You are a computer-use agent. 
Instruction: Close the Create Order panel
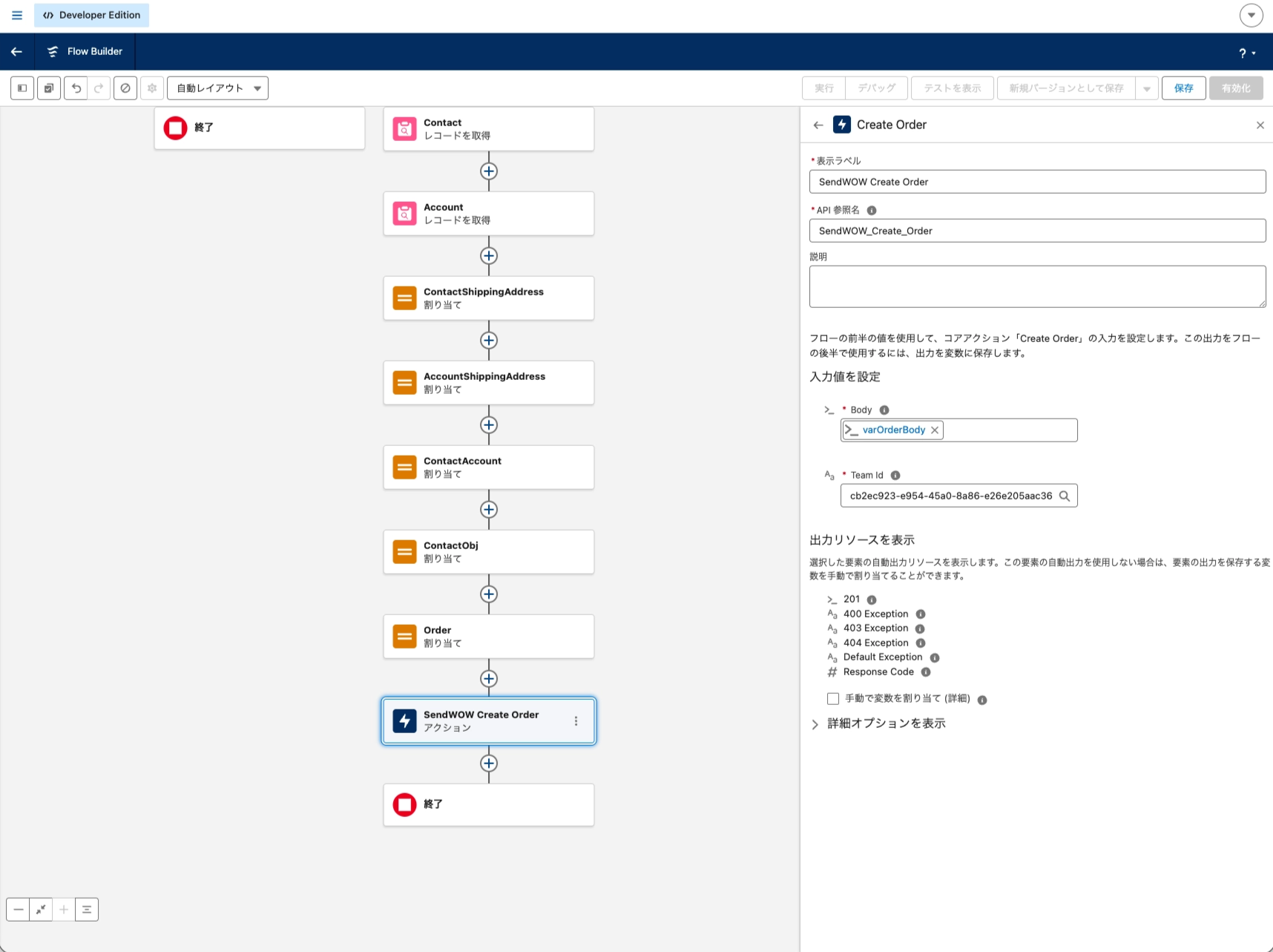(x=1260, y=125)
